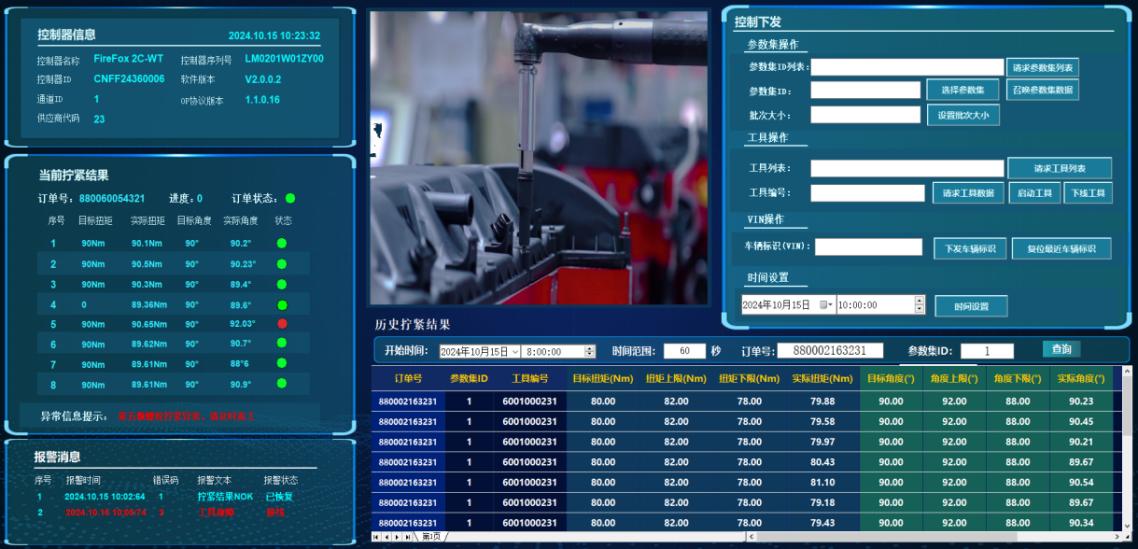Click the 查询 query button
This screenshot has width=1138, height=549.
pos(1061,349)
